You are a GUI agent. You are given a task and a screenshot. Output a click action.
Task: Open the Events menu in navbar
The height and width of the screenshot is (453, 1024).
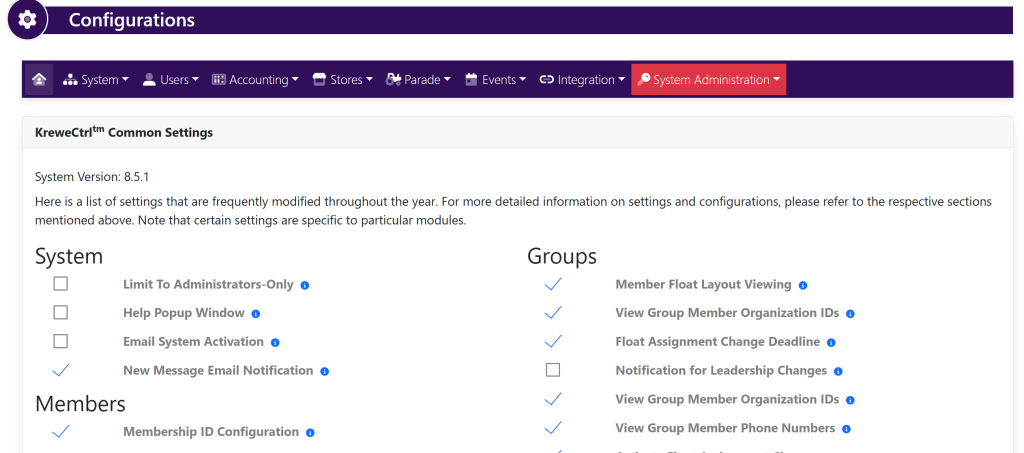pyautogui.click(x=495, y=80)
